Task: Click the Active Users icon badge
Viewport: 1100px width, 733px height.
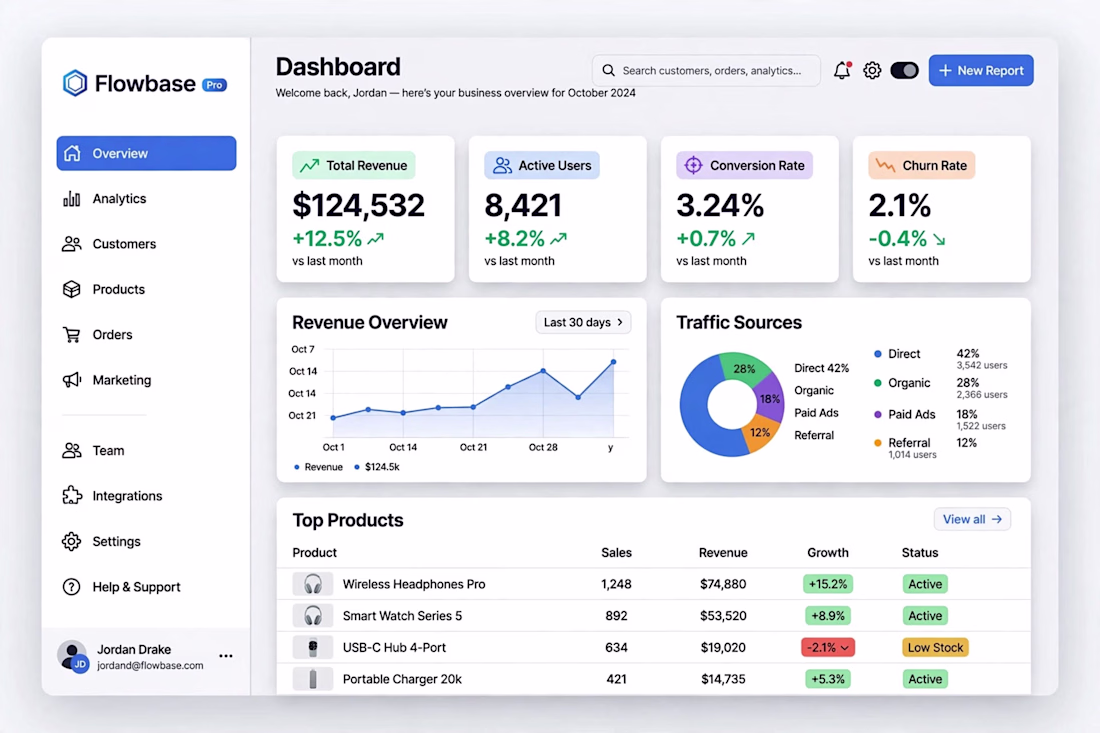Action: tap(502, 166)
